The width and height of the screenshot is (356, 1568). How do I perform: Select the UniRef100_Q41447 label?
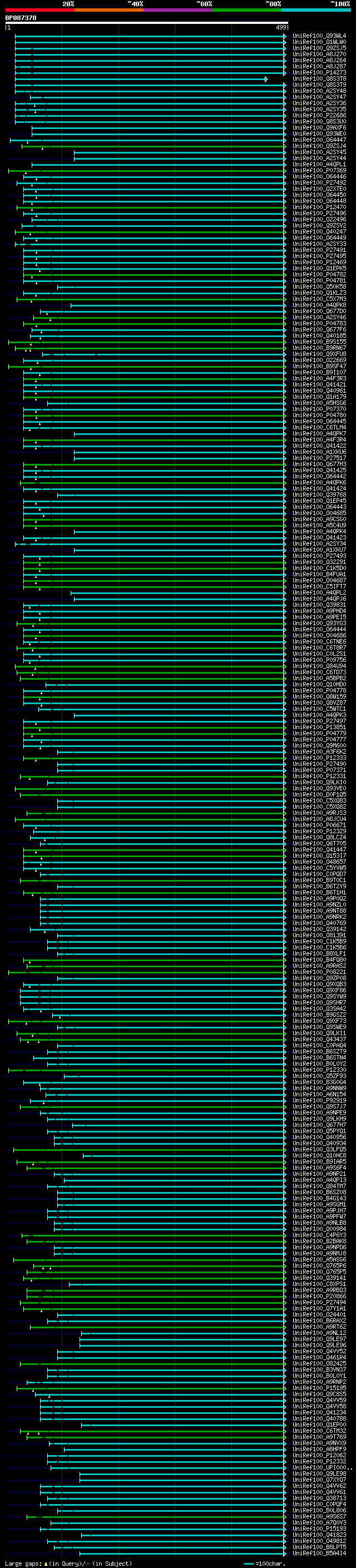tap(319, 850)
